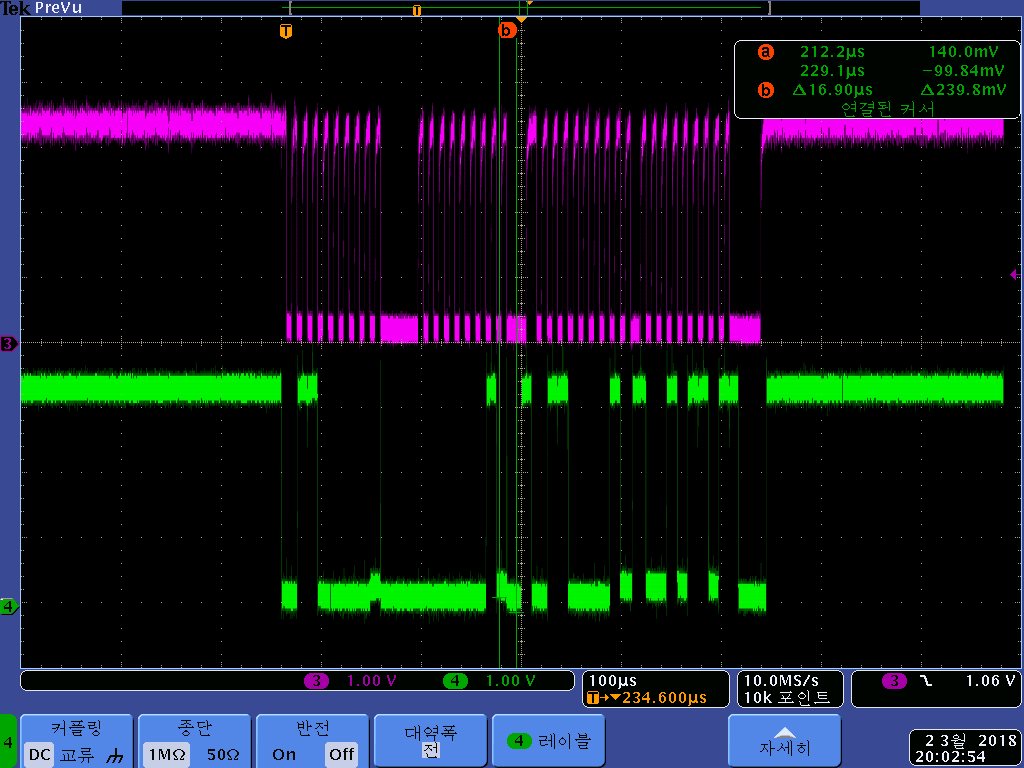Click channel 3 1.00 V scale value

point(372,681)
